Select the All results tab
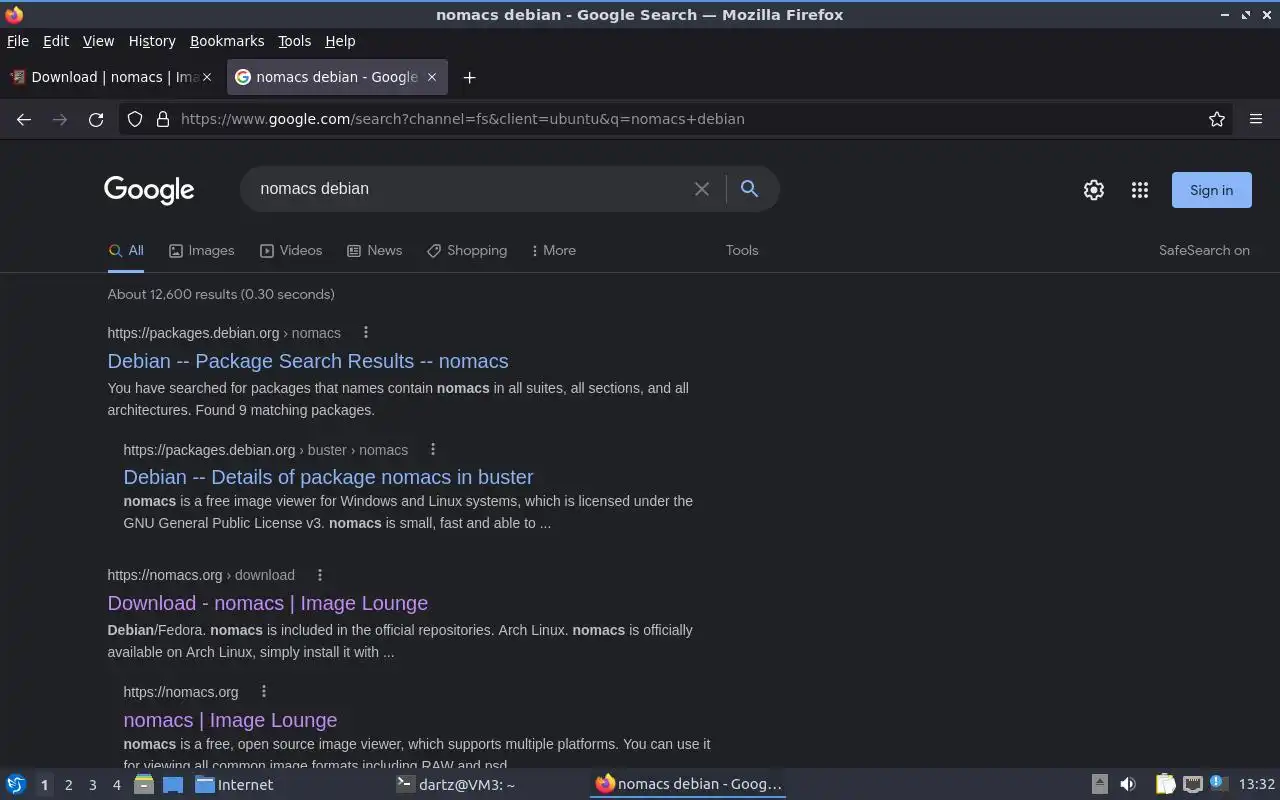The height and width of the screenshot is (800, 1280). tap(126, 250)
